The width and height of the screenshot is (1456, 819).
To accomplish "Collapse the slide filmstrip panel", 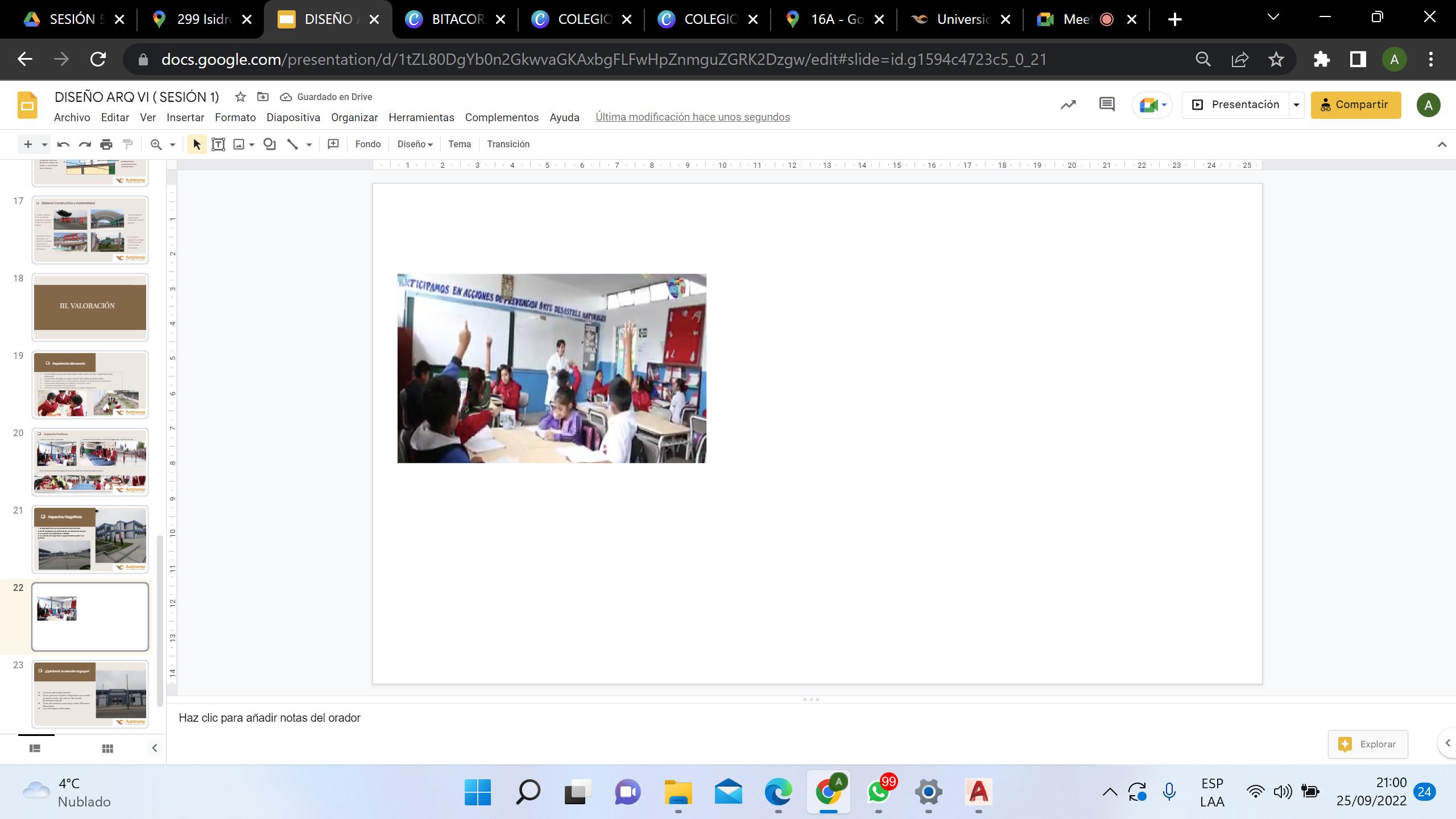I will [x=155, y=748].
